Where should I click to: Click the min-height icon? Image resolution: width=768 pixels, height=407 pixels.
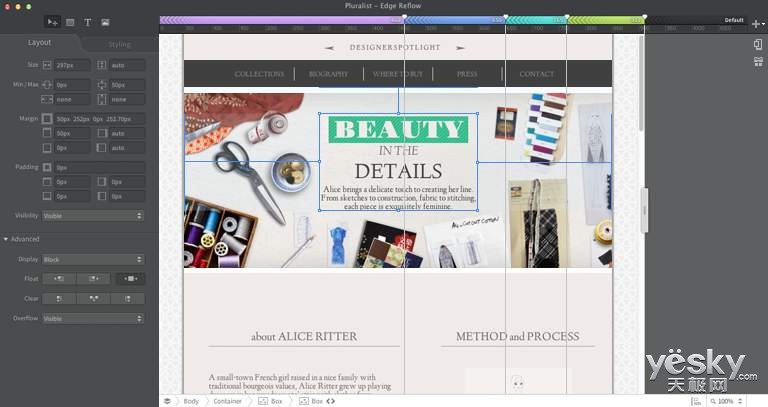tap(101, 85)
